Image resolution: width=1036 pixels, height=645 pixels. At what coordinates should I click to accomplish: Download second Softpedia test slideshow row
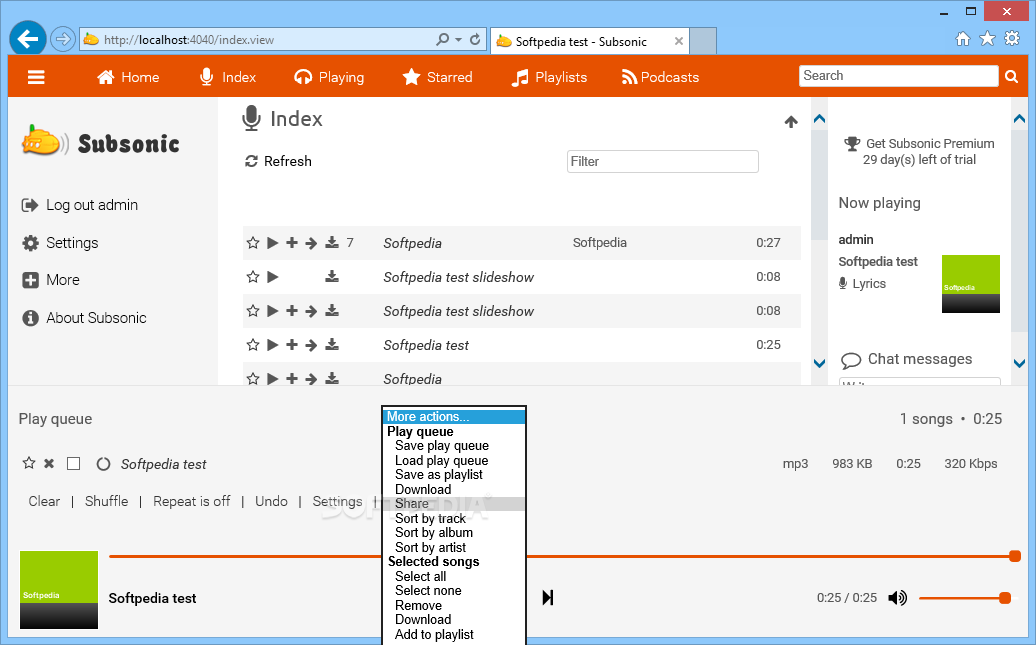[x=332, y=311]
